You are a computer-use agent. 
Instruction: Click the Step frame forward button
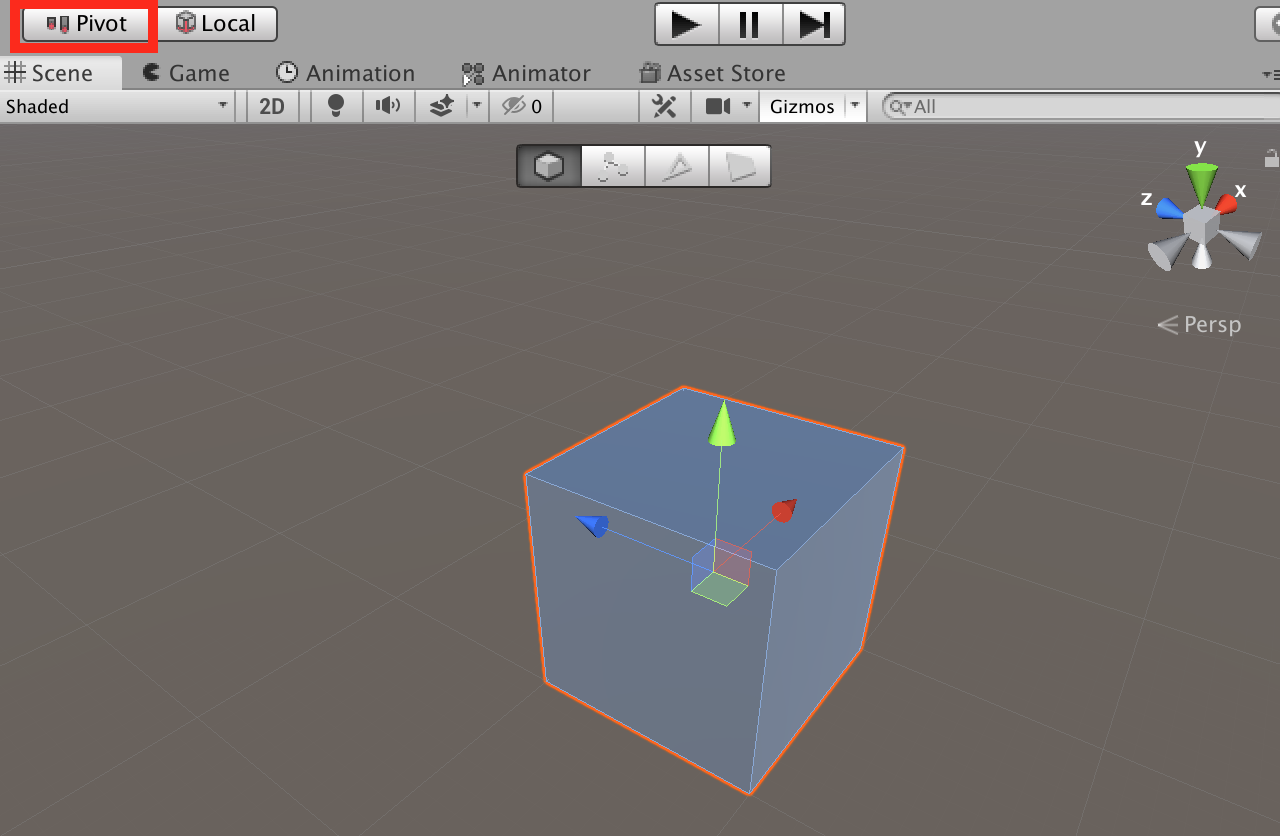[814, 24]
